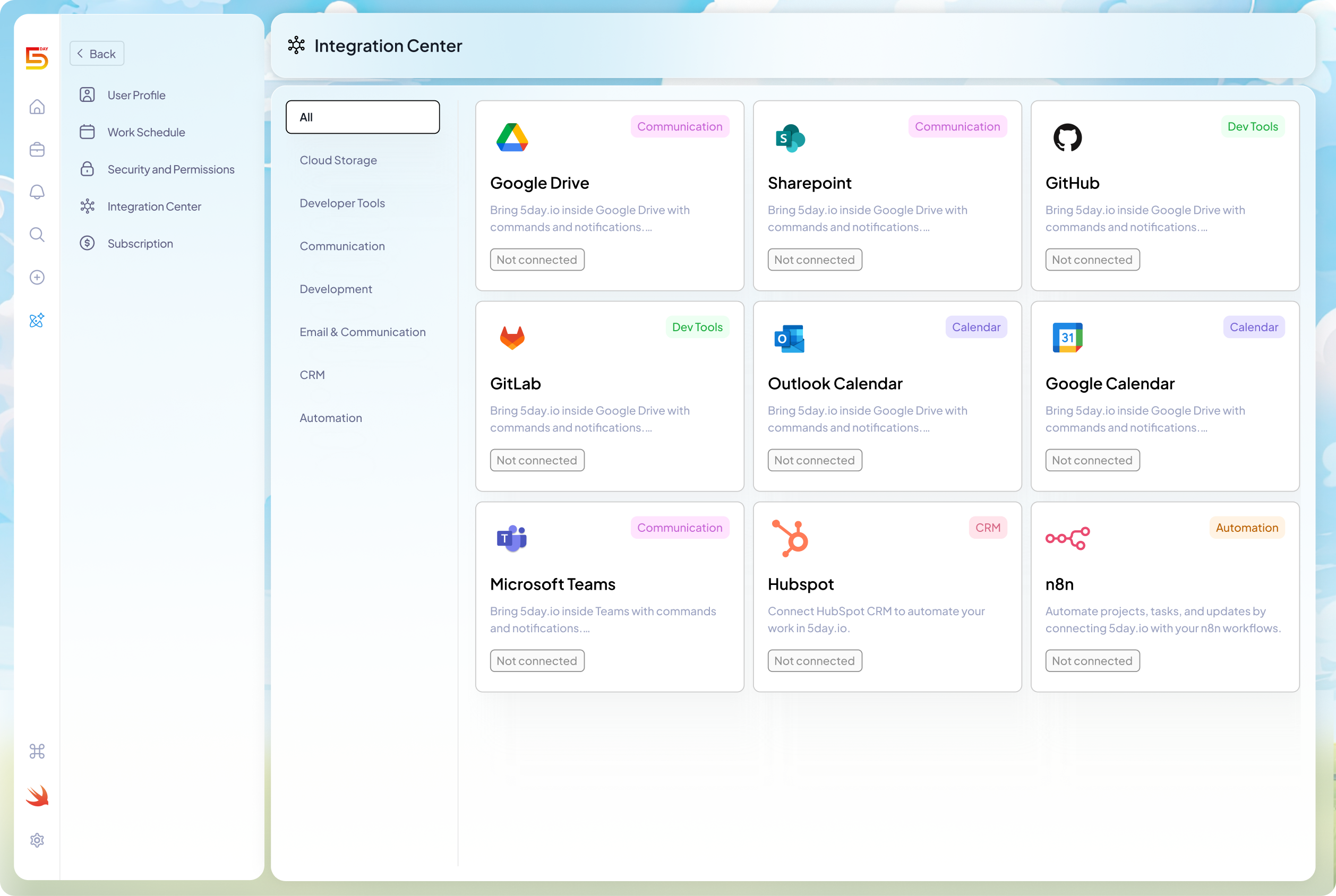Open Work Schedule settings

(x=146, y=132)
